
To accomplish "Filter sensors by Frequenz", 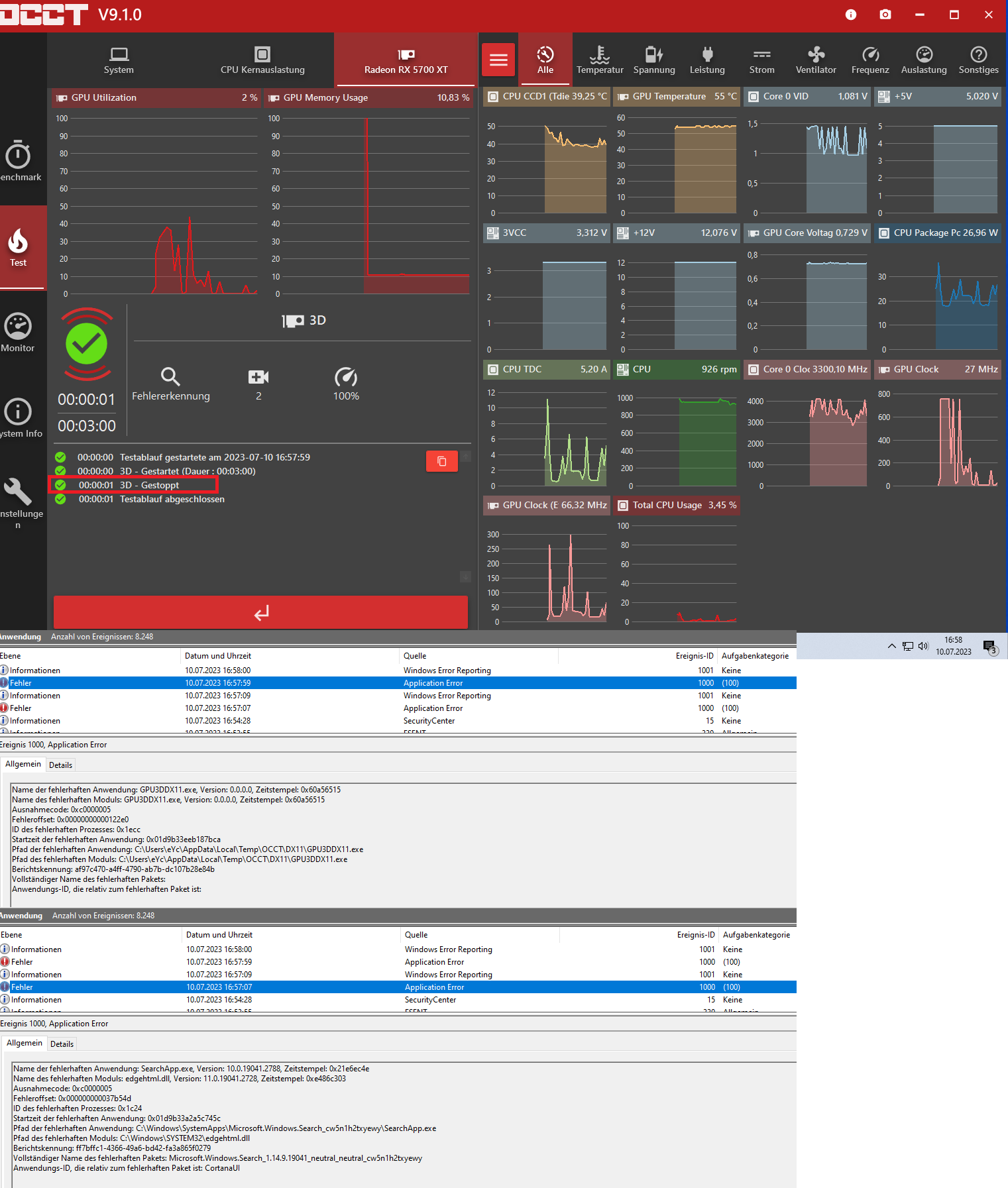I will [x=870, y=60].
